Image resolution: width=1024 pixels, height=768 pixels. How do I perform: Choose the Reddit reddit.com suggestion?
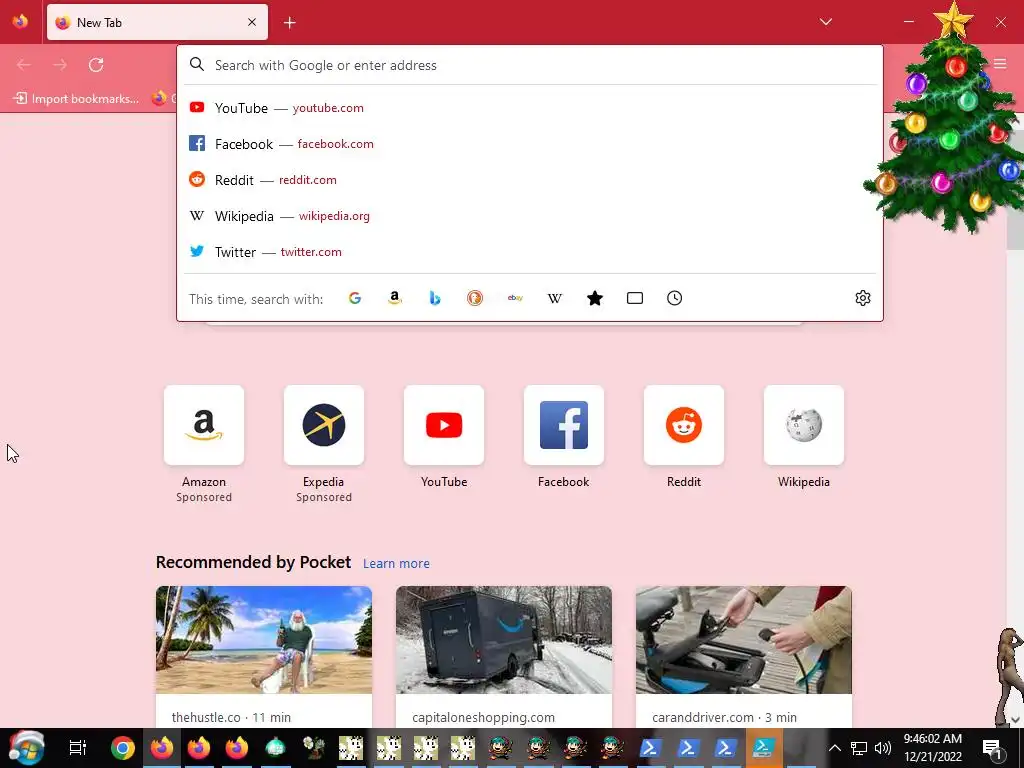pyautogui.click(x=530, y=180)
